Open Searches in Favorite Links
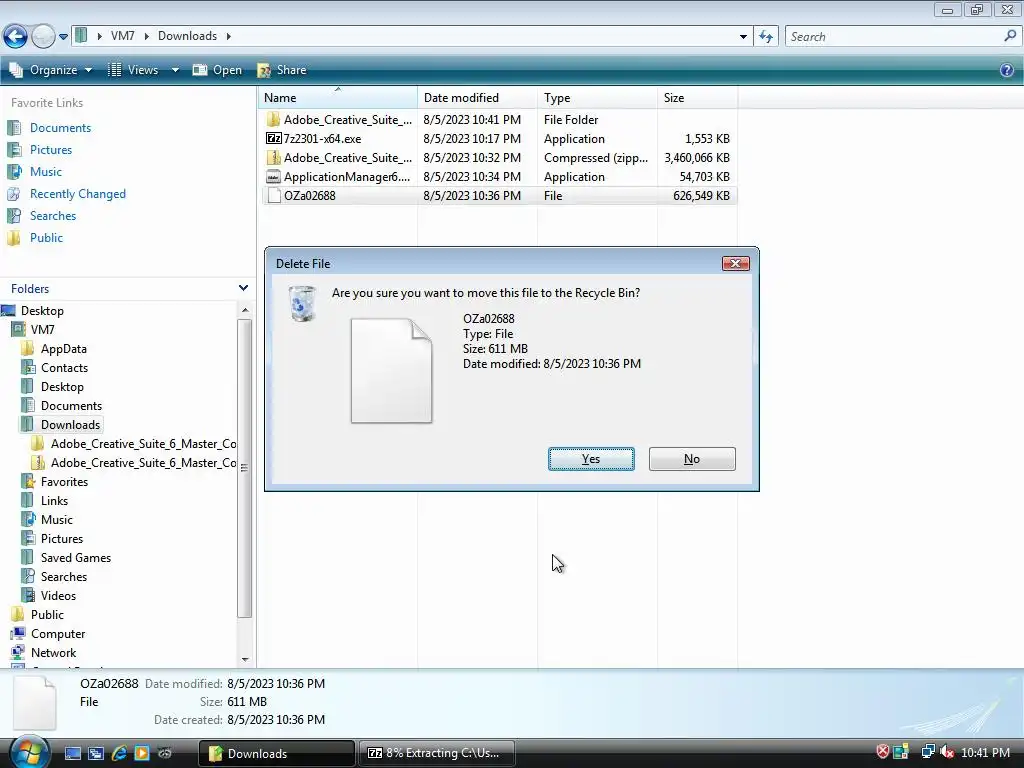 click(x=53, y=216)
